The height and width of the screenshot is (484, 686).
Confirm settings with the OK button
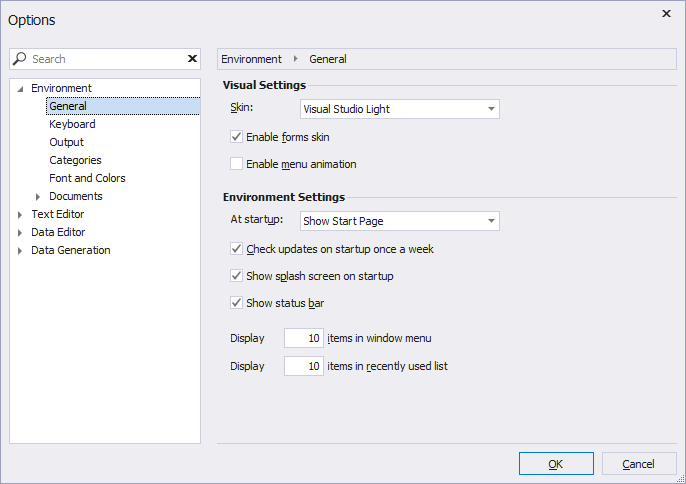tap(556, 463)
